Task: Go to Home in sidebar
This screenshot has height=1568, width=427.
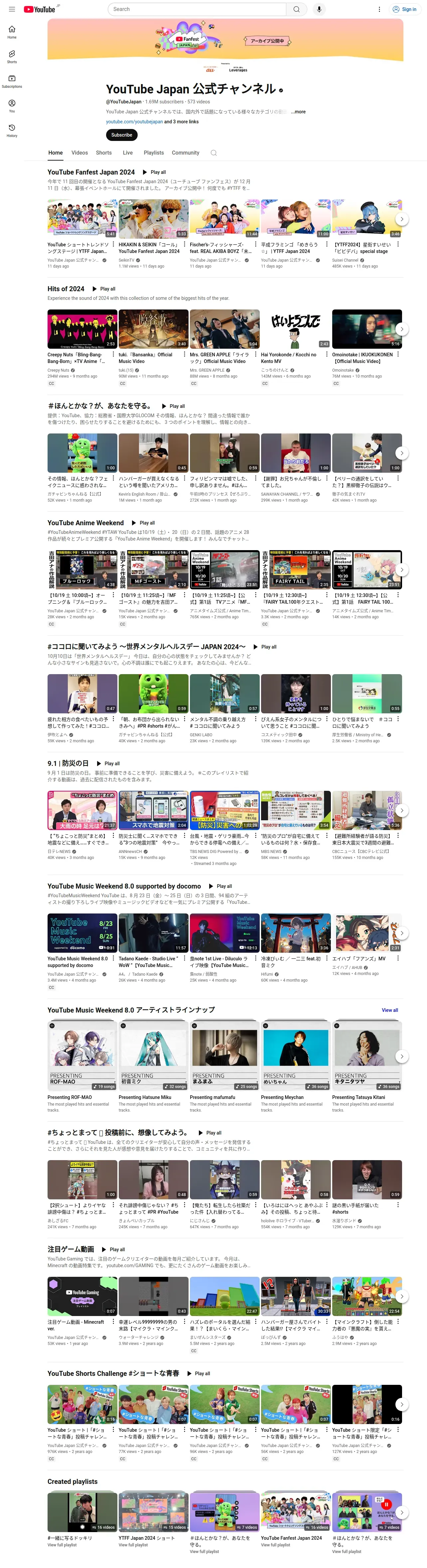Action: tap(12, 32)
